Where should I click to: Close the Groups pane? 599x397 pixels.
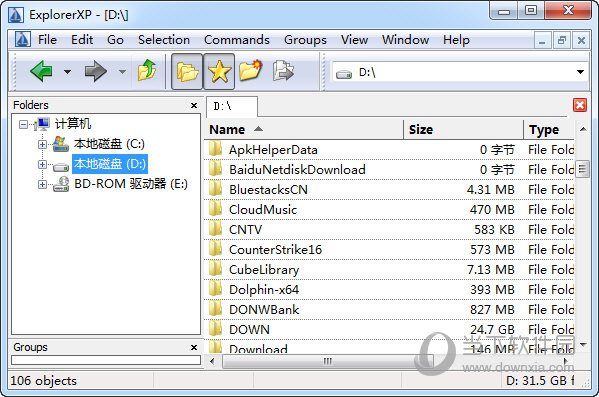(194, 347)
